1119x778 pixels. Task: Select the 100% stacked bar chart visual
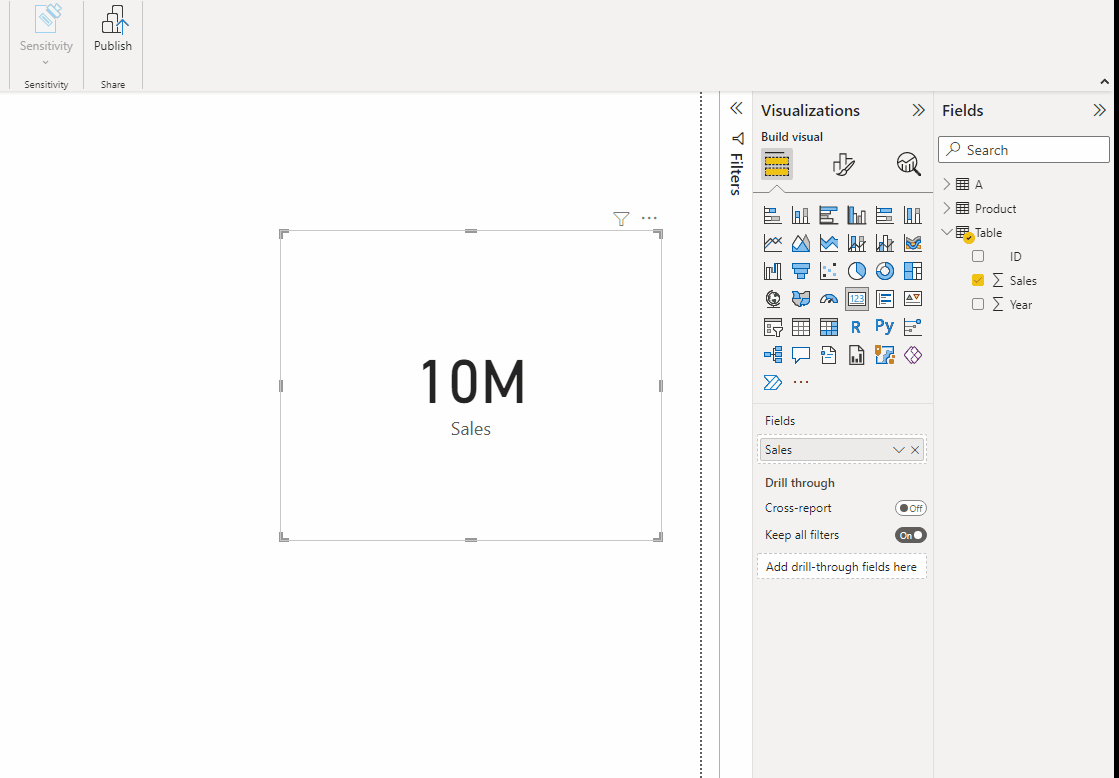click(x=884, y=215)
